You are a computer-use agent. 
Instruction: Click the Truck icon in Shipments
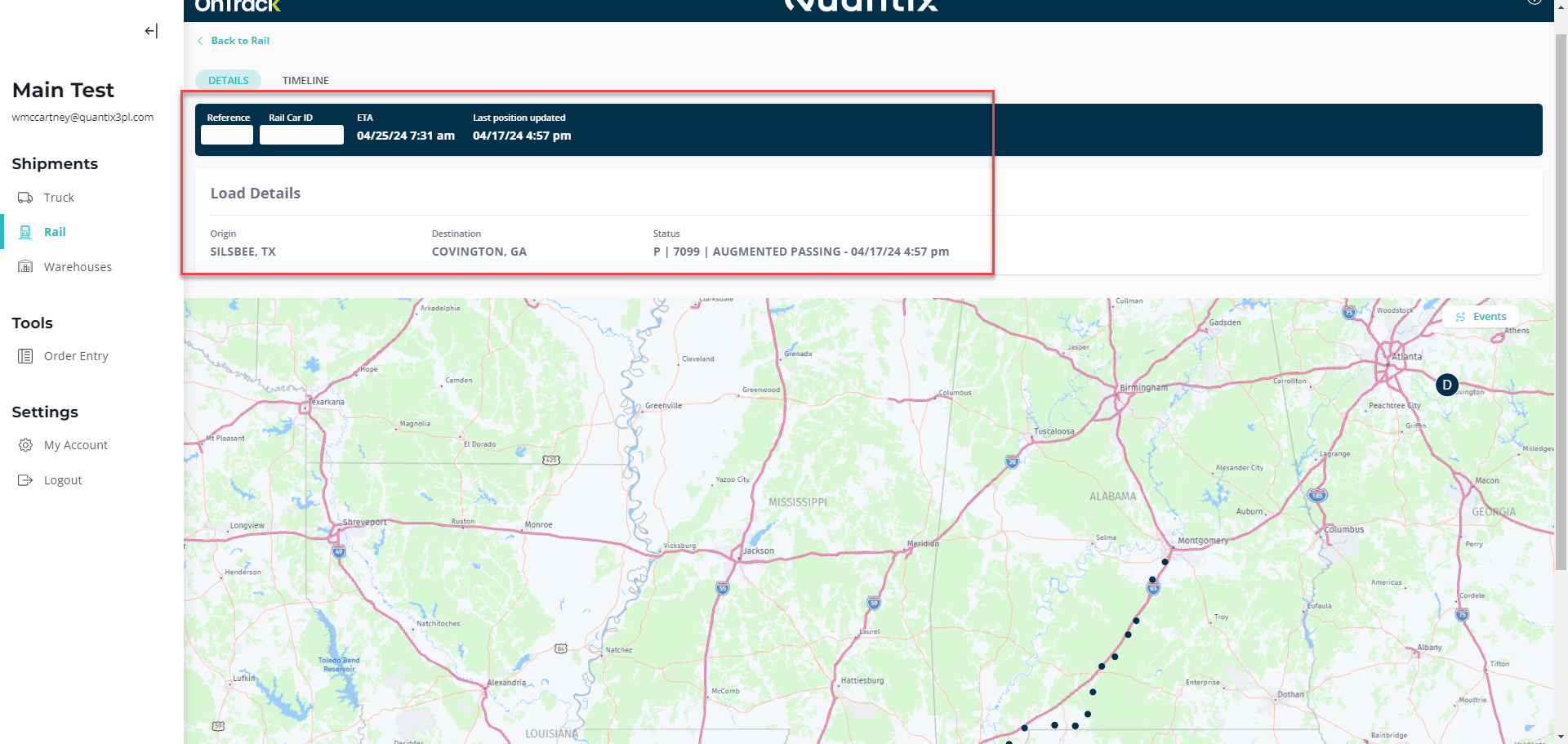pos(25,198)
